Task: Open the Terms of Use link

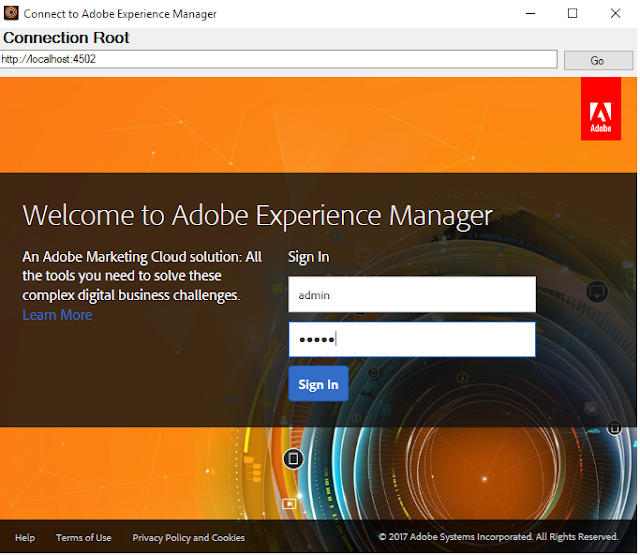Action: pyautogui.click(x=84, y=537)
